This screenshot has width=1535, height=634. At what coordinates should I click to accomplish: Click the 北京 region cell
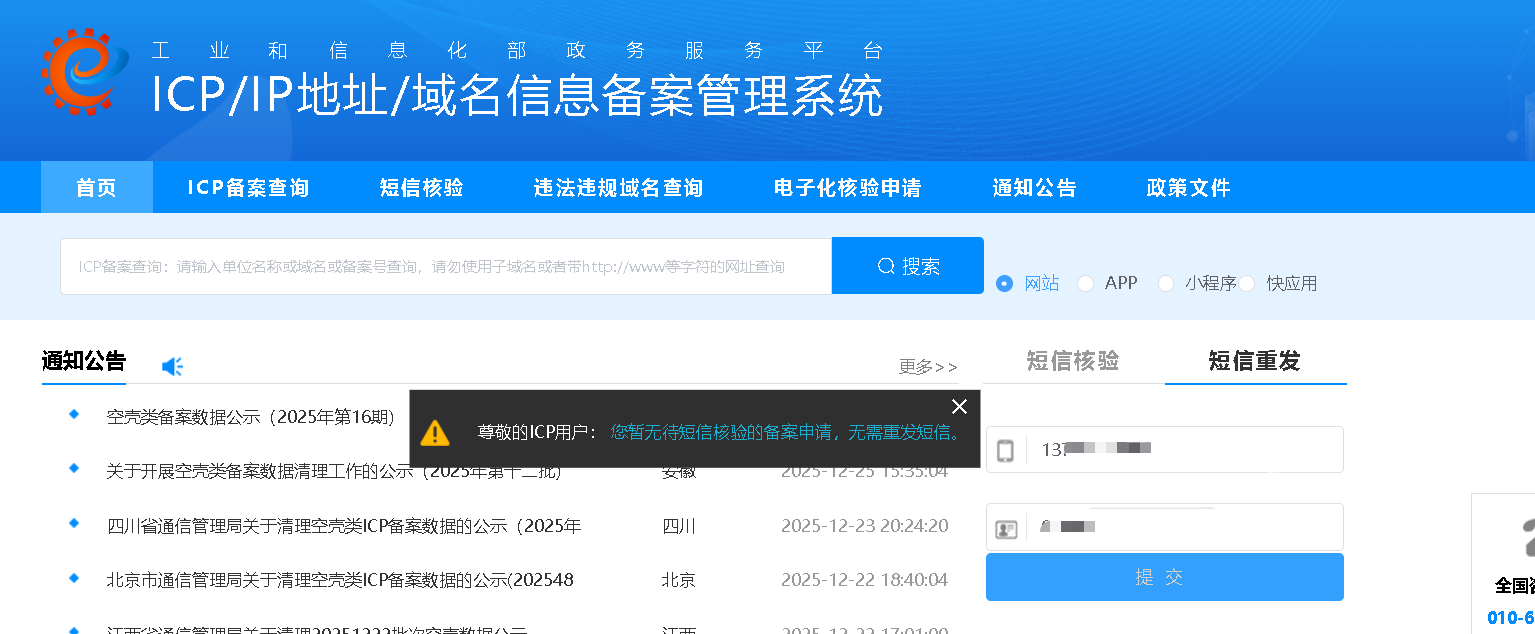tap(679, 580)
